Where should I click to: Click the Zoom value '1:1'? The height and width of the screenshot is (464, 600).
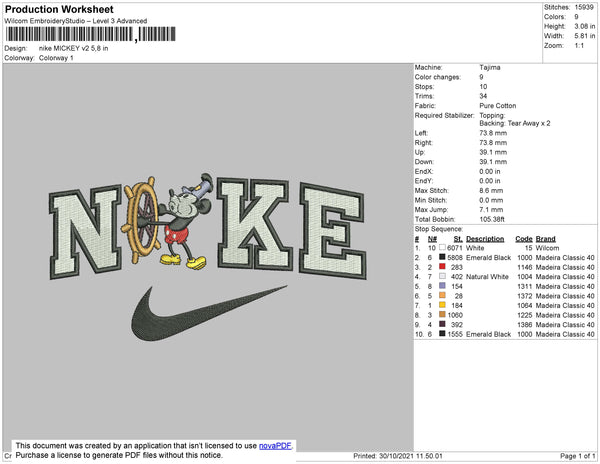(579, 46)
